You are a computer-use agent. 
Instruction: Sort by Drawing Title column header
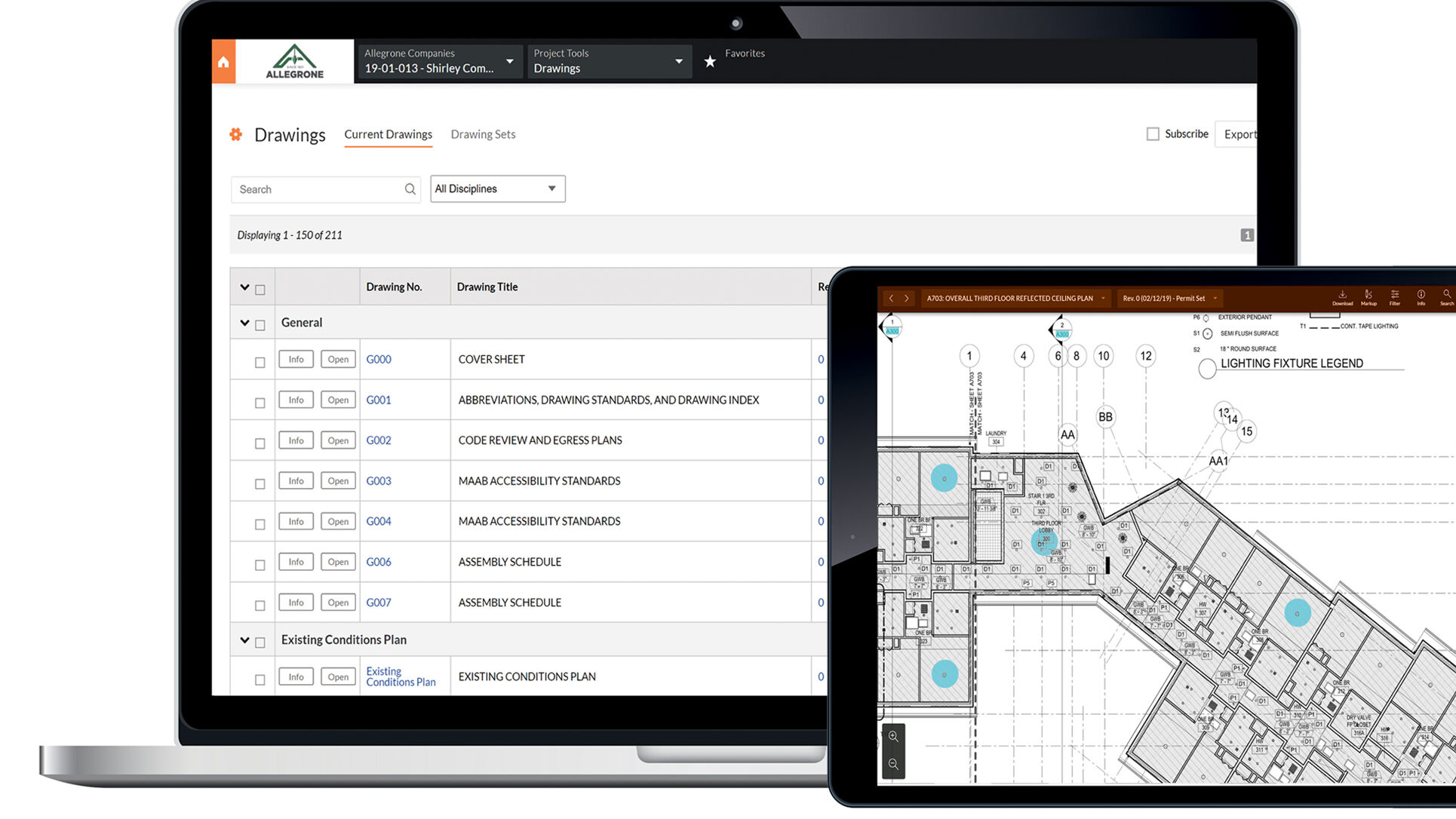point(487,287)
